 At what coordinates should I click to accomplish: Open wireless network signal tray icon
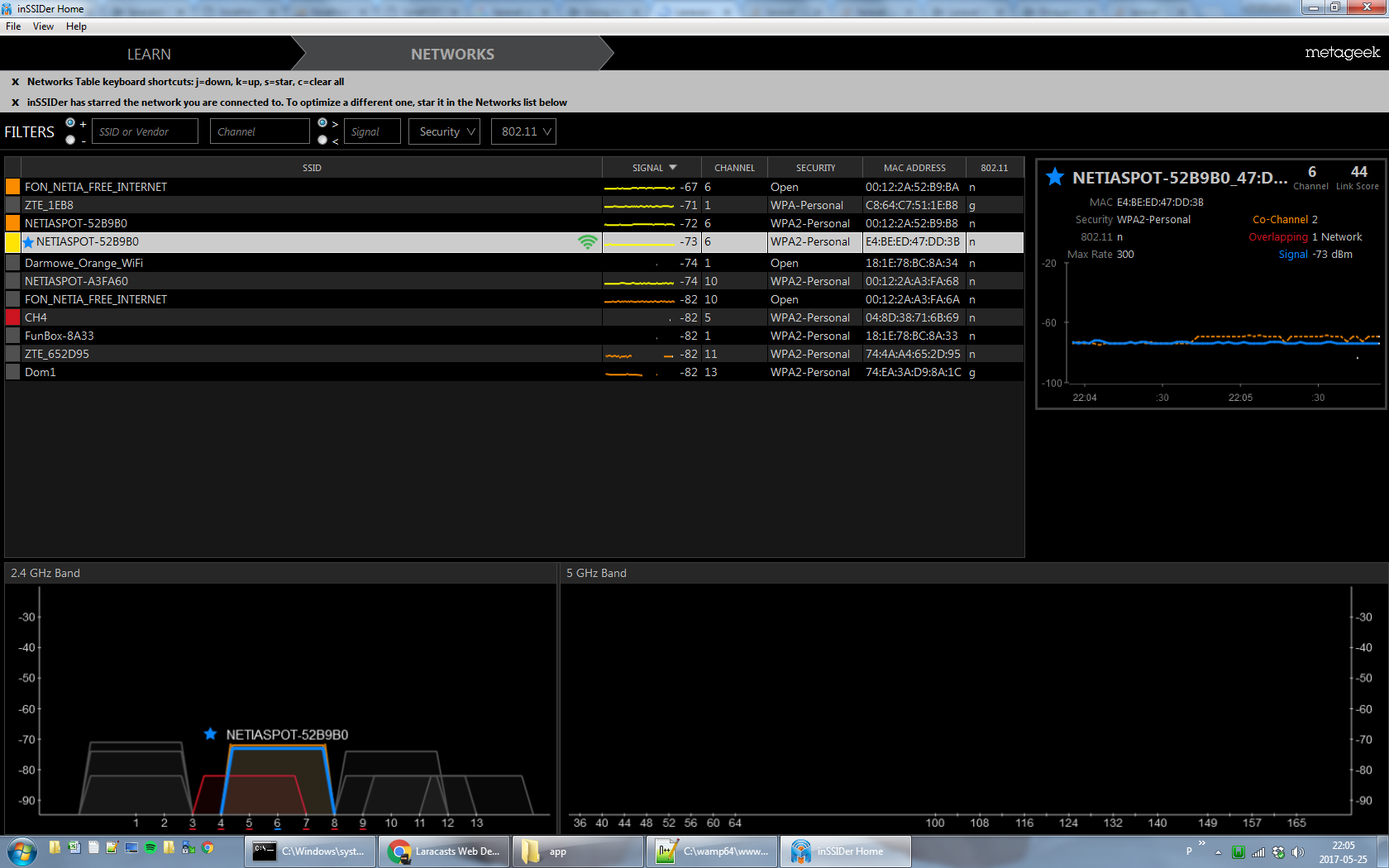(1258, 852)
